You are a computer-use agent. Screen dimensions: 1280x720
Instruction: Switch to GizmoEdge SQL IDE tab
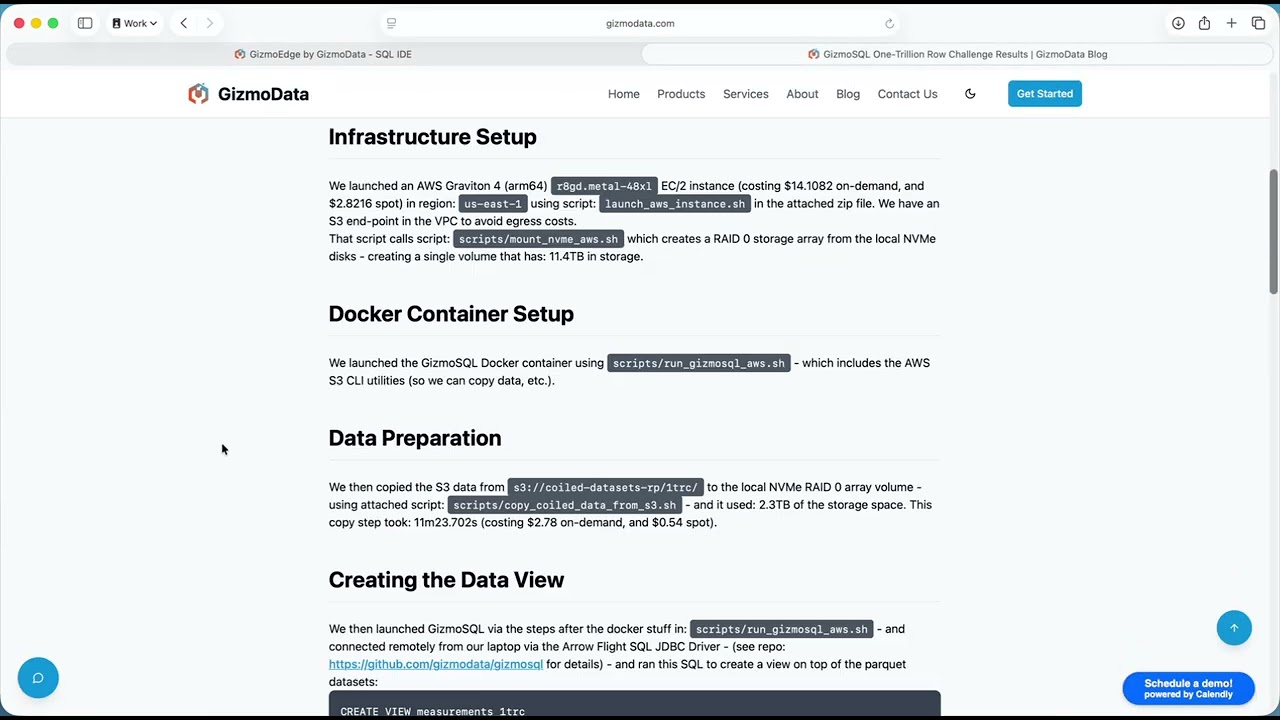click(x=323, y=54)
